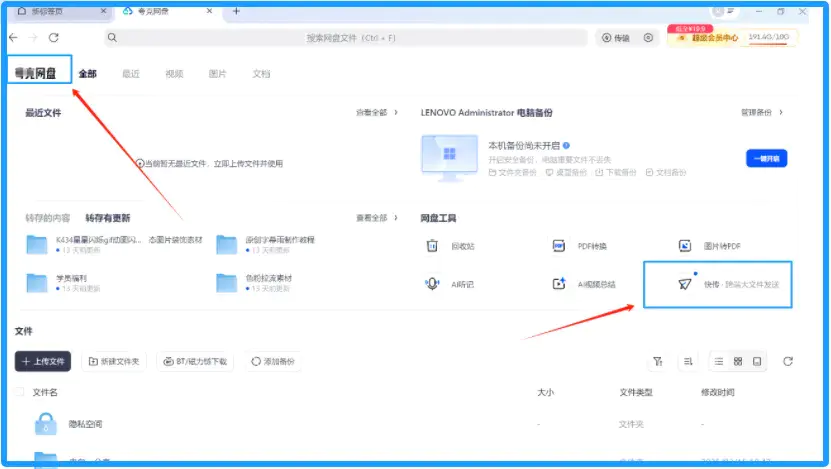Open the 传输 transfer list button

pos(616,38)
